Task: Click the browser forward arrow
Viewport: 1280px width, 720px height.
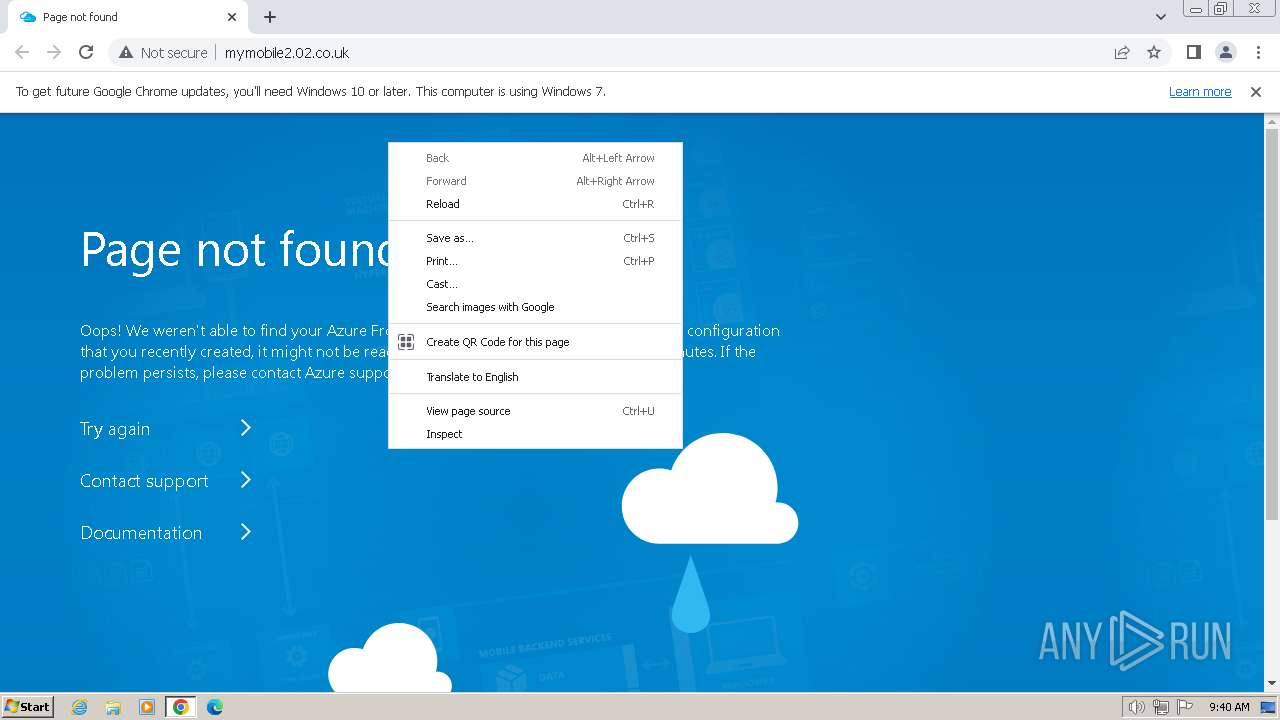Action: (54, 52)
